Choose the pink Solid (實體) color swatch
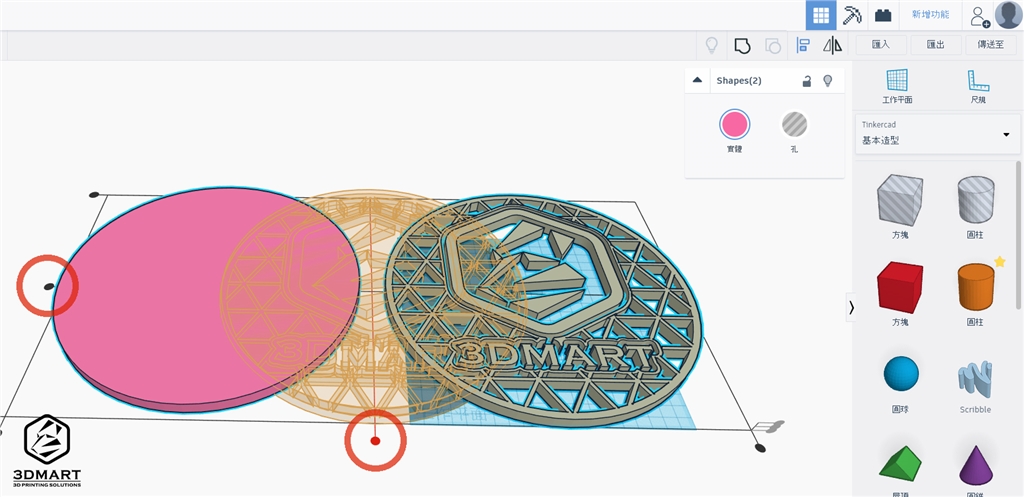Viewport: 1024px width, 497px height. (x=734, y=125)
